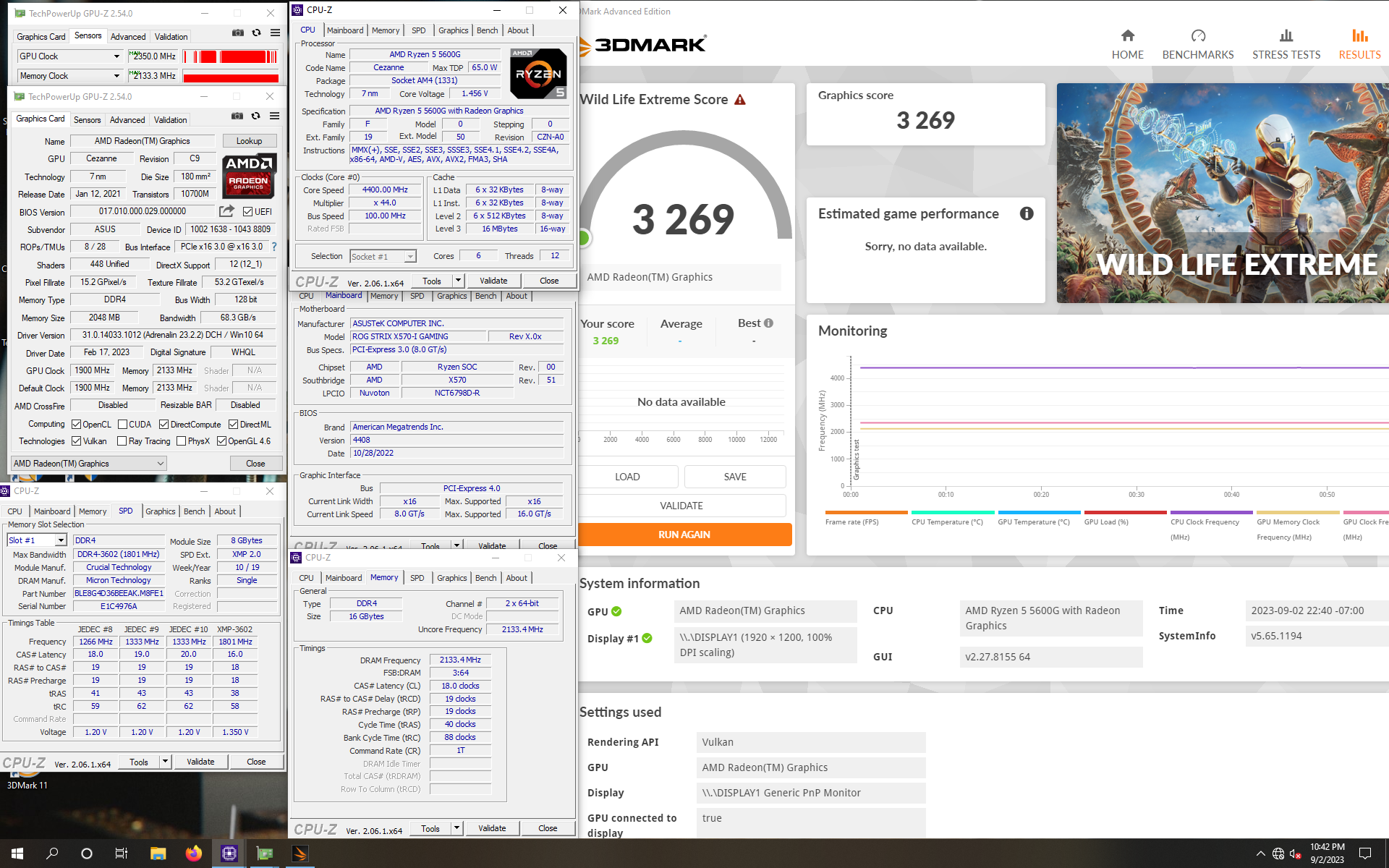Toggle the DirectML checkbox

click(x=234, y=425)
